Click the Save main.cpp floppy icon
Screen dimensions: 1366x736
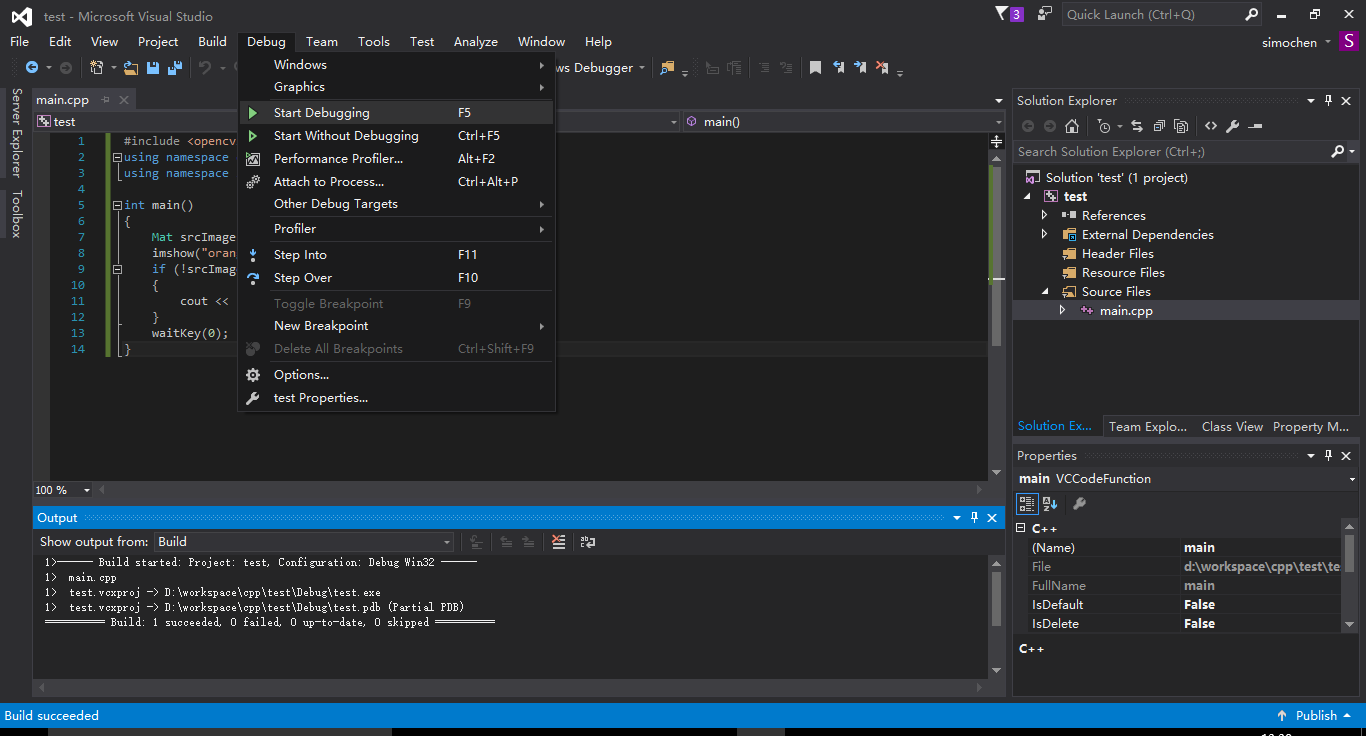[x=153, y=68]
